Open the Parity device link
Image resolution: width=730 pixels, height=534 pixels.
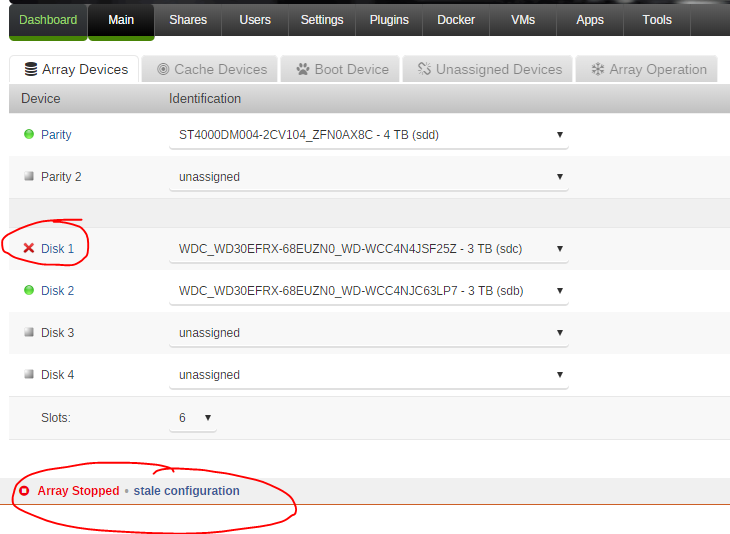click(56, 135)
